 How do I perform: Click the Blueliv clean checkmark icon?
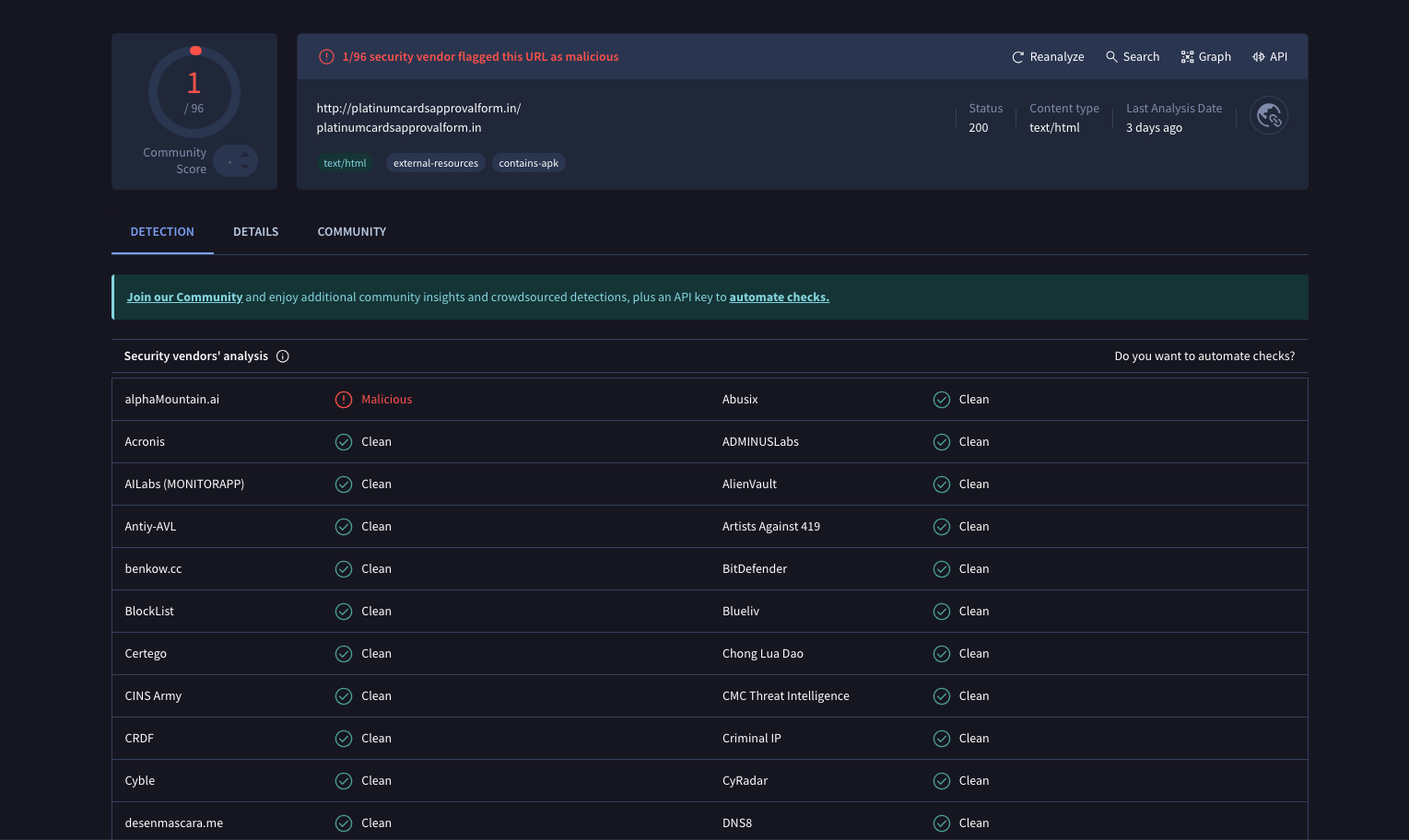(942, 612)
